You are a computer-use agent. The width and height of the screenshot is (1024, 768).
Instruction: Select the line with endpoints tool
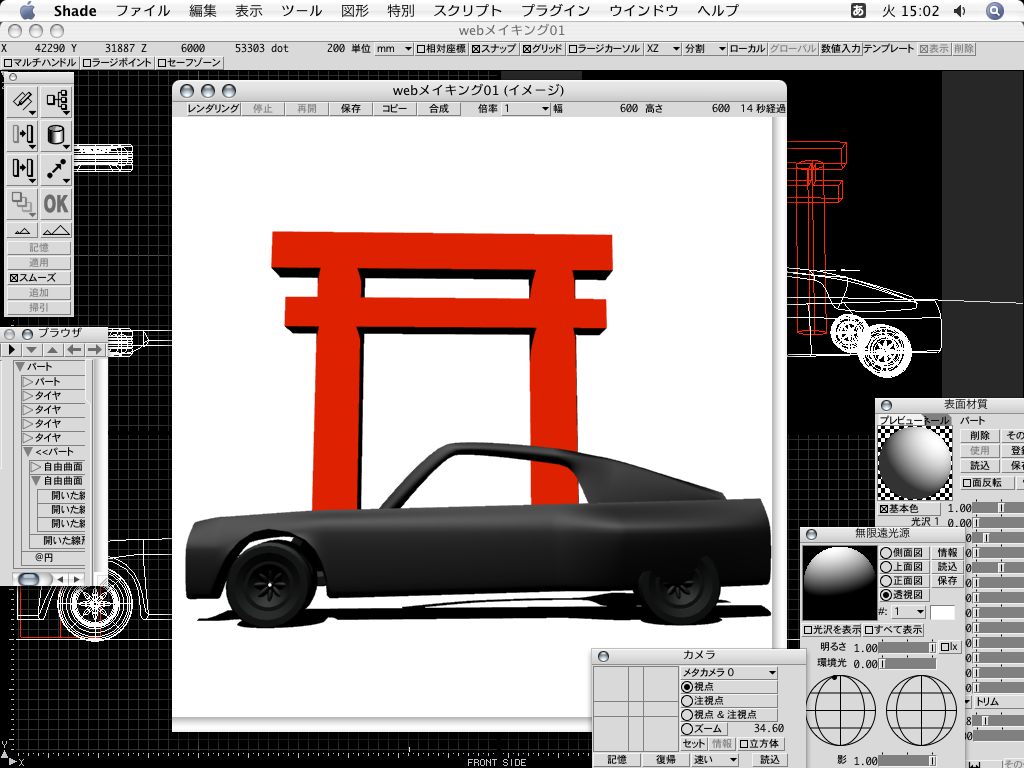click(56, 169)
